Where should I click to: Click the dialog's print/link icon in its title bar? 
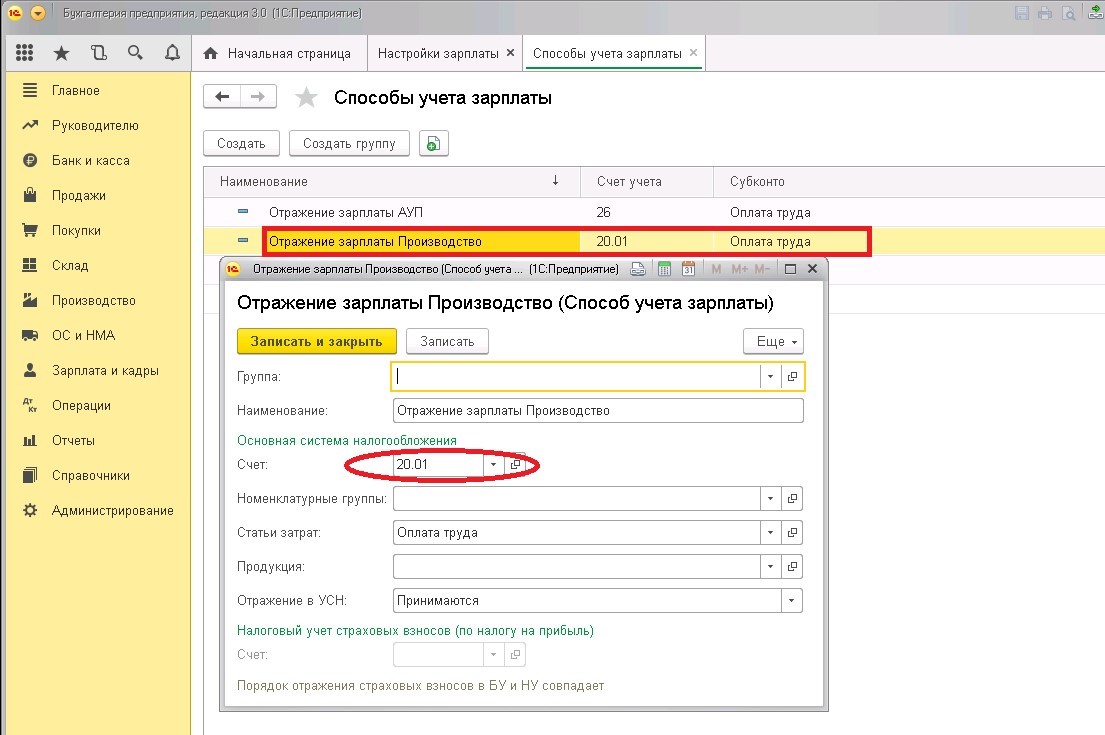638,268
